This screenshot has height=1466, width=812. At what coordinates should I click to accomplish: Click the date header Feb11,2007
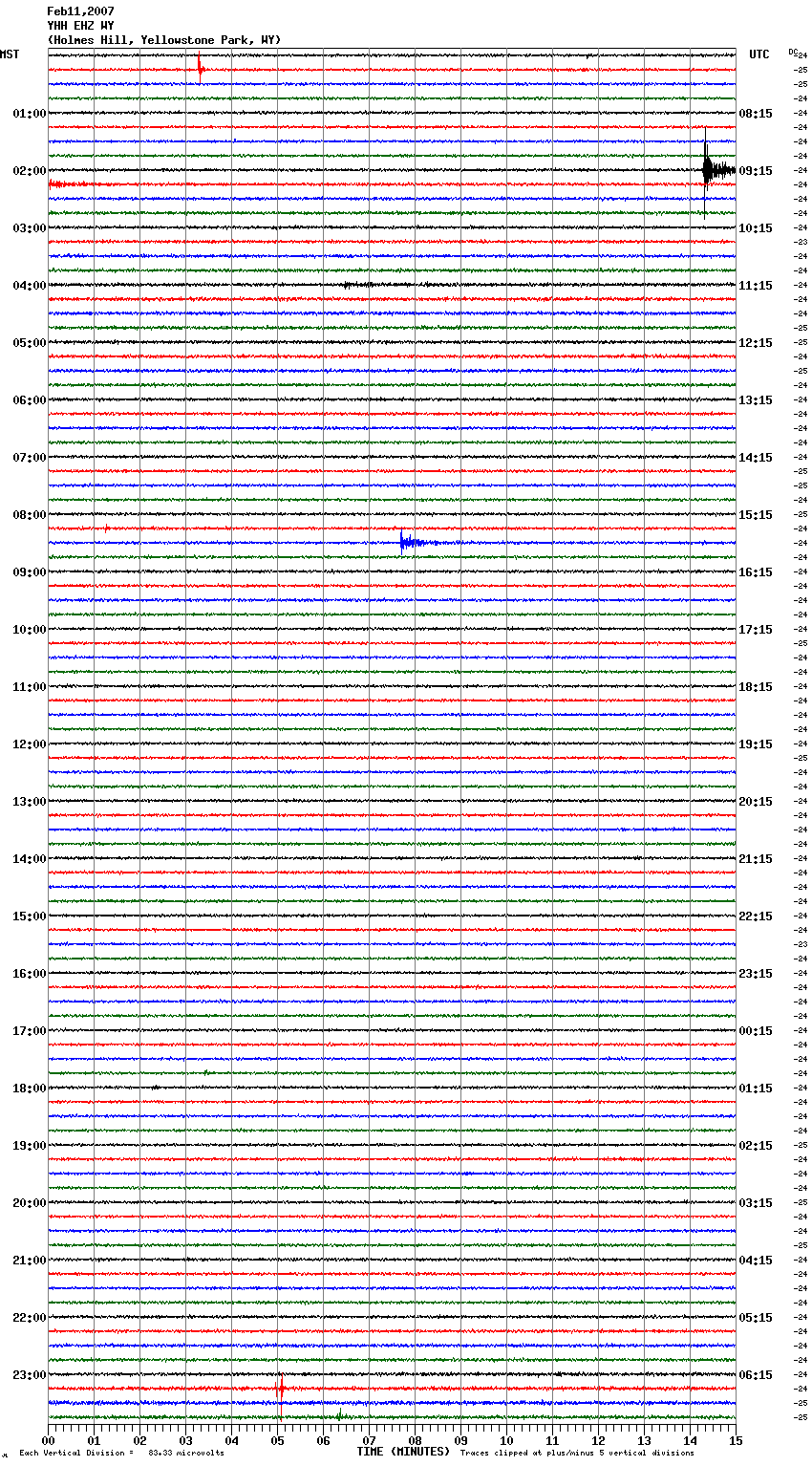(80, 11)
